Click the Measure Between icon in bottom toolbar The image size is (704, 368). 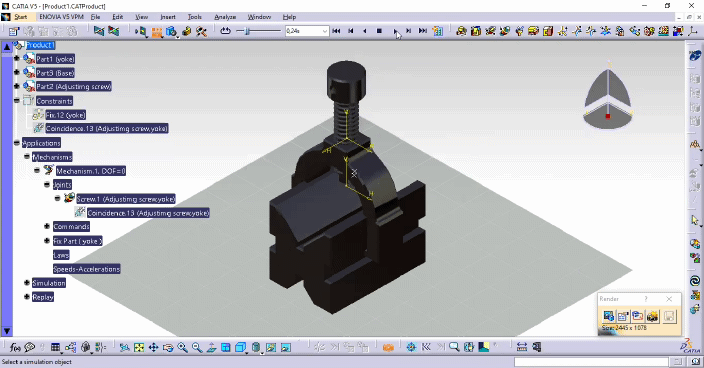click(x=521, y=347)
